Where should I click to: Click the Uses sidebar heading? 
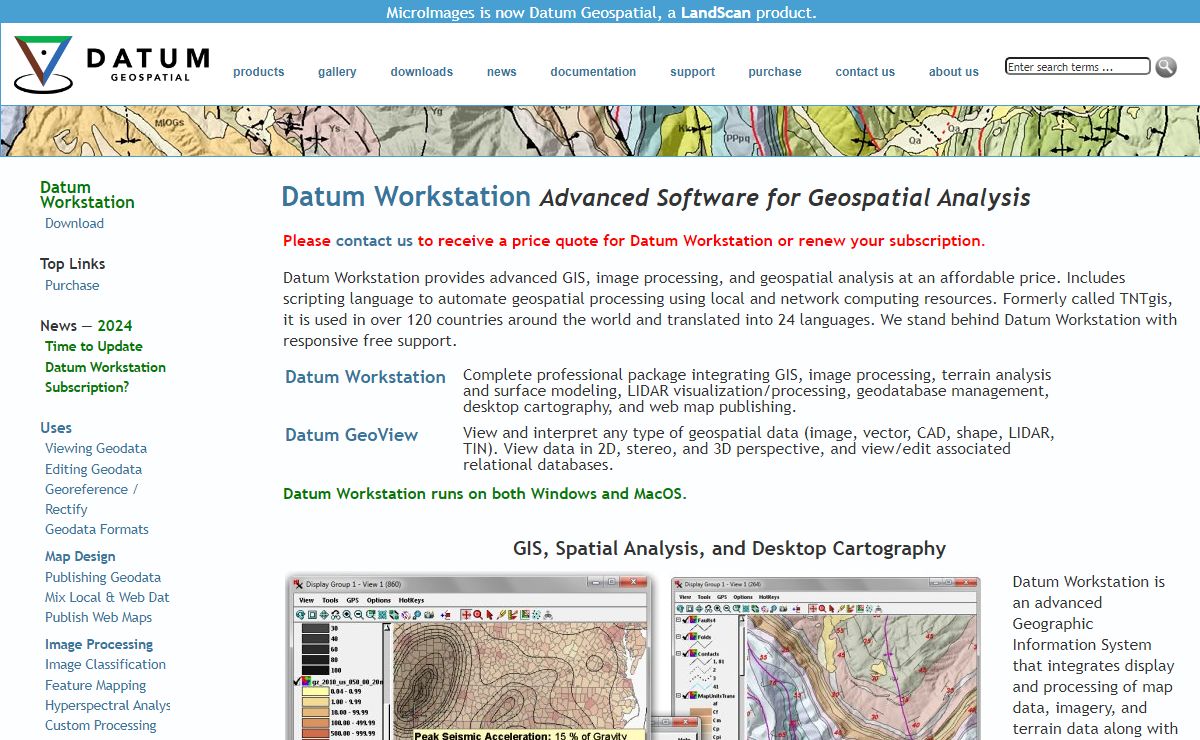coord(56,428)
